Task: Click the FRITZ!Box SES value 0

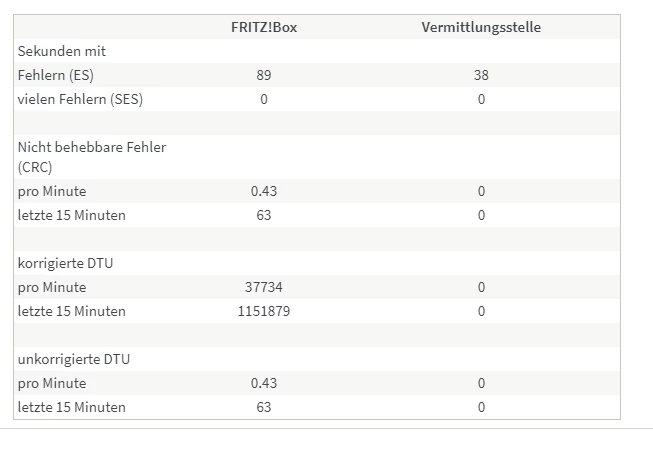Action: [x=264, y=99]
